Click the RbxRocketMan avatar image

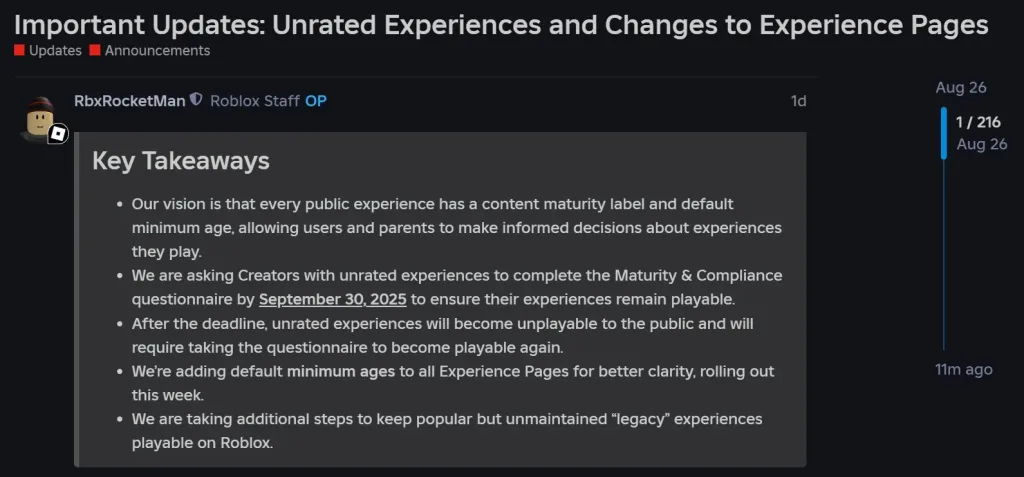[x=40, y=116]
